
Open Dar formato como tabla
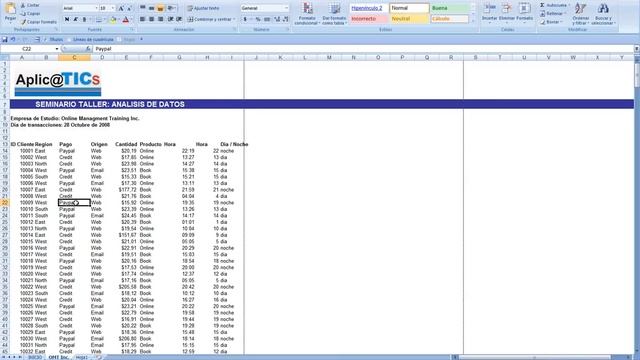pos(334,13)
